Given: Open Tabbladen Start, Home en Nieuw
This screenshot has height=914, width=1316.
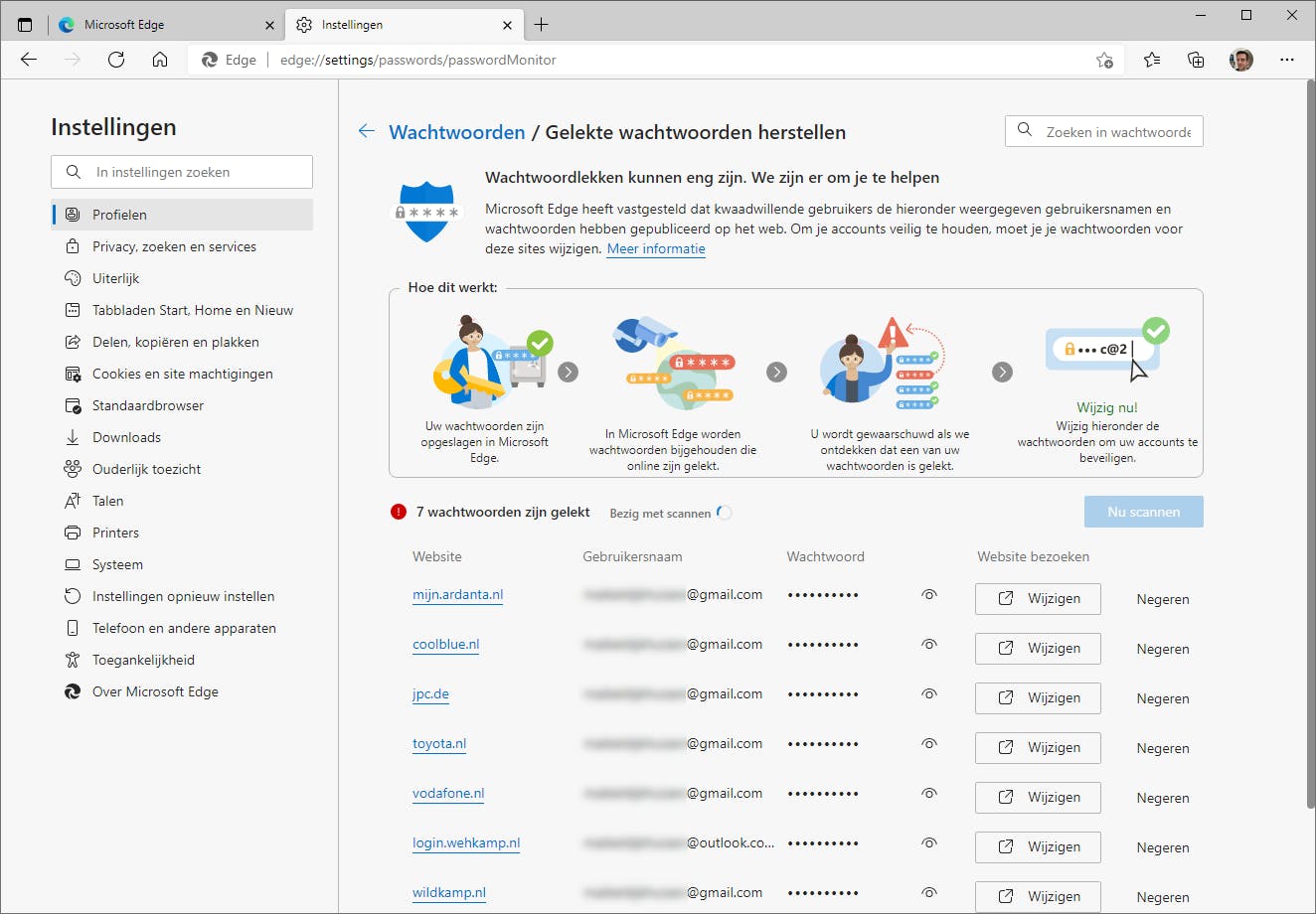Looking at the screenshot, I should click(x=182, y=310).
